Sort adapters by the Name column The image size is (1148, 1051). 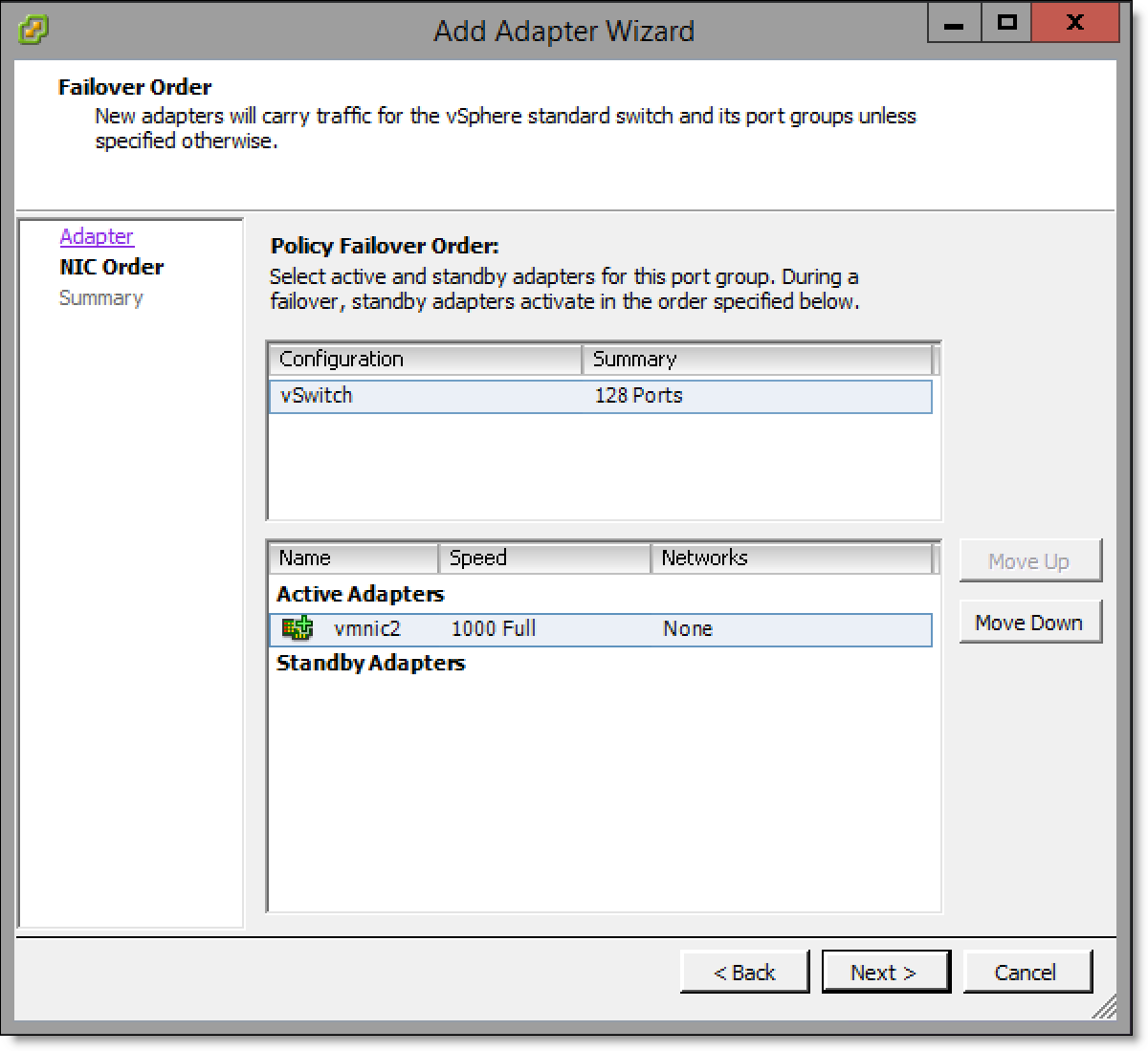point(352,558)
